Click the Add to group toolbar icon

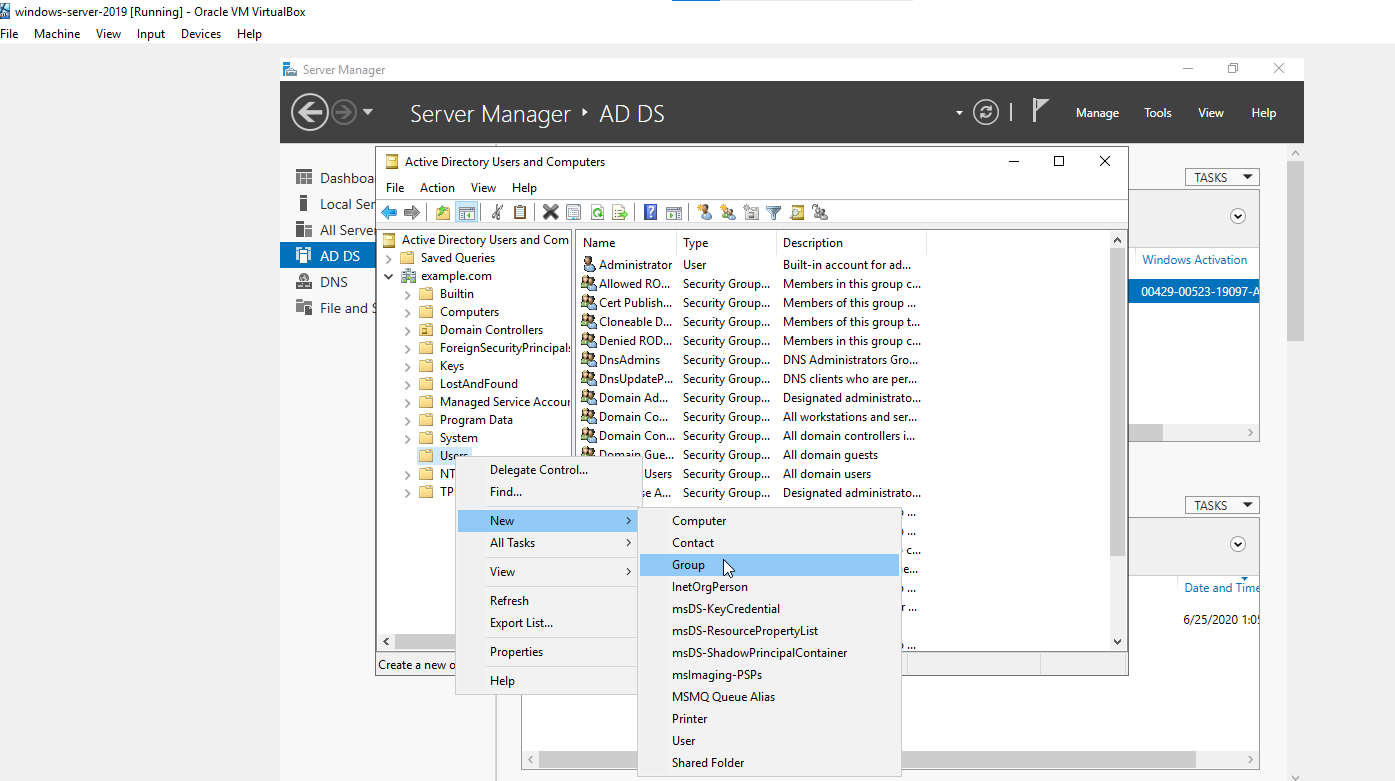click(x=820, y=212)
